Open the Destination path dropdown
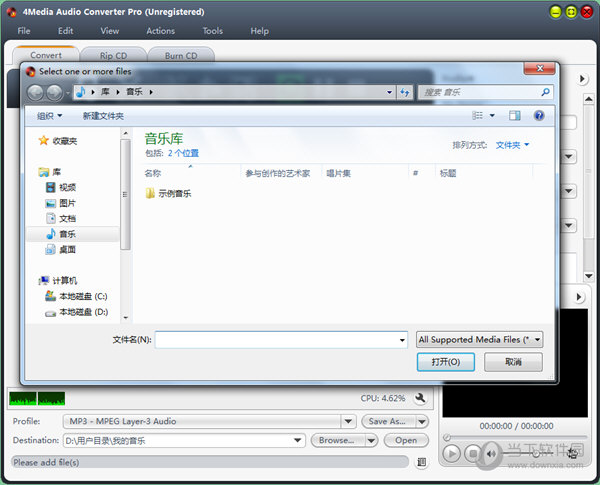This screenshot has width=600, height=485. (x=297, y=441)
